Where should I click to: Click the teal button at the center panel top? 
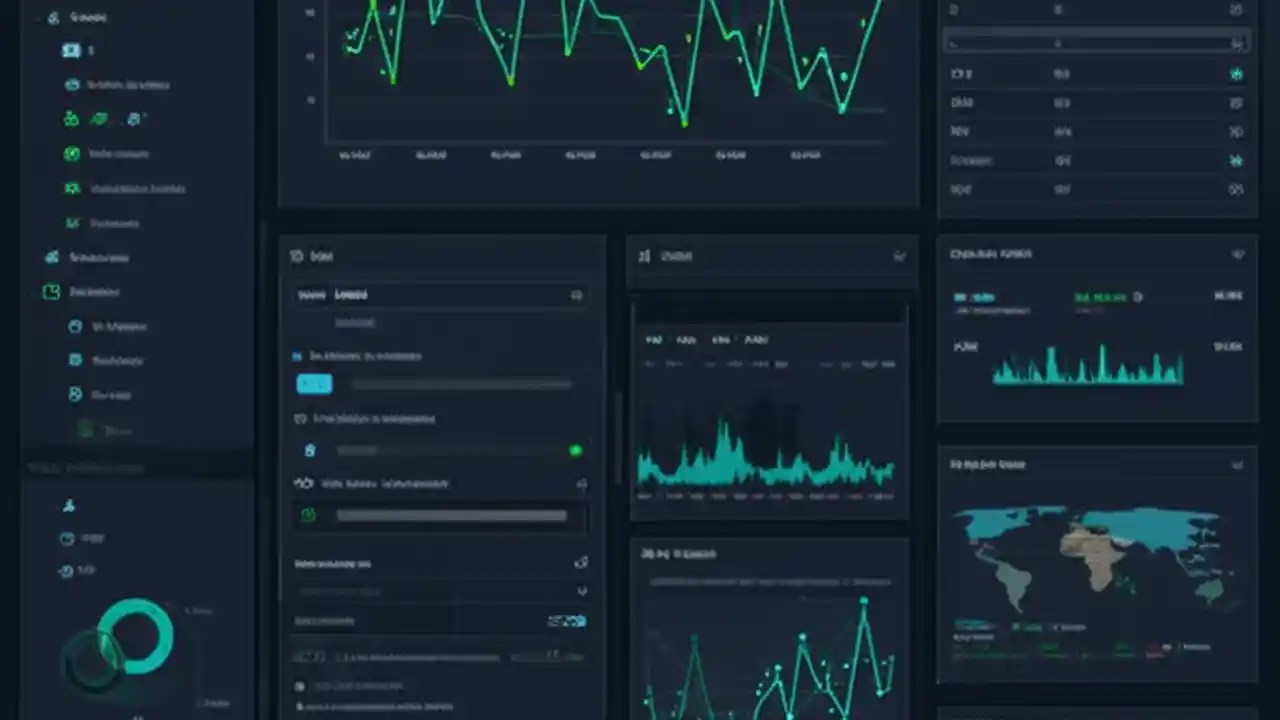314,383
